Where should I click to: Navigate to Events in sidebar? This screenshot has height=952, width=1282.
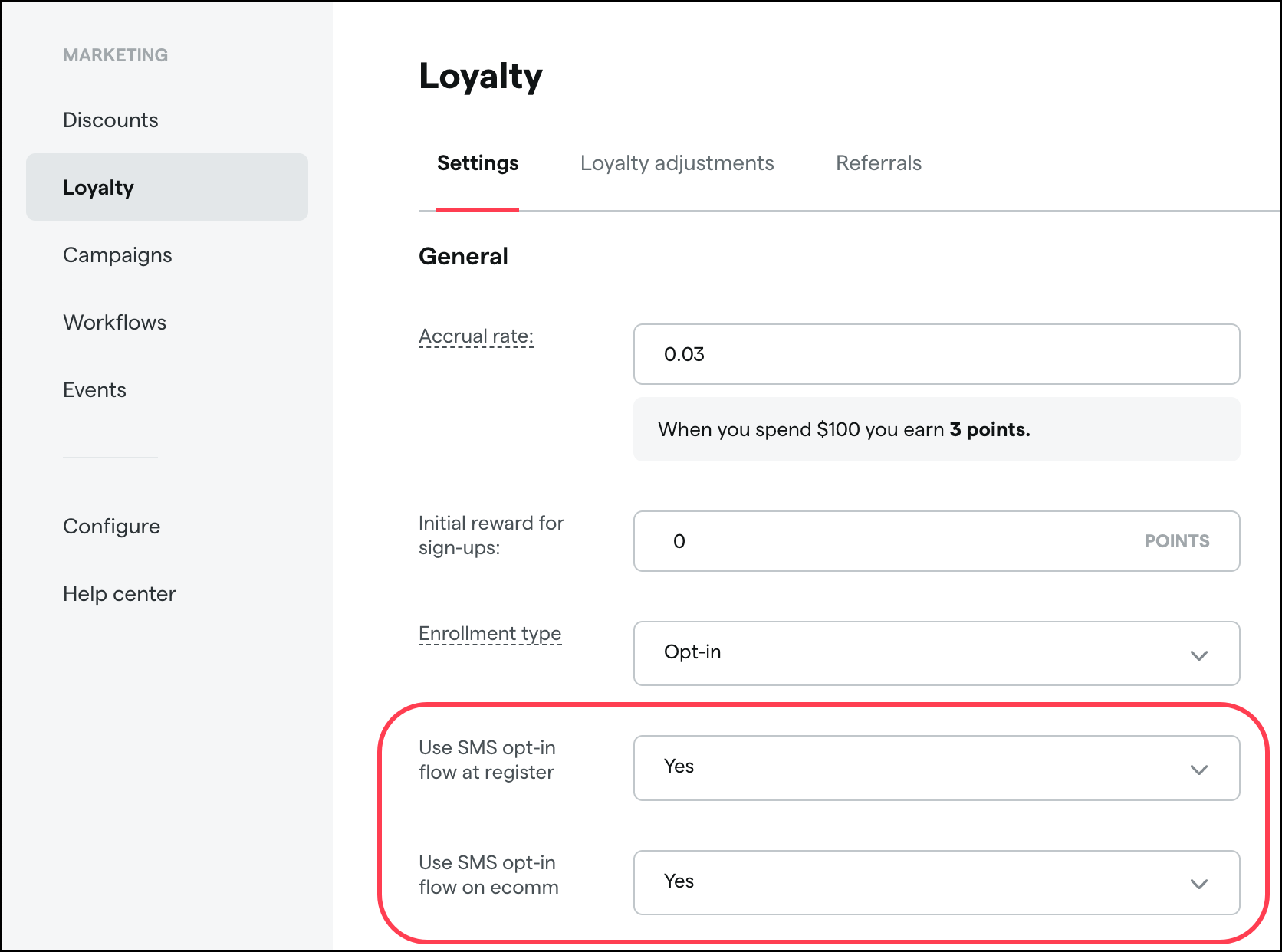(94, 390)
